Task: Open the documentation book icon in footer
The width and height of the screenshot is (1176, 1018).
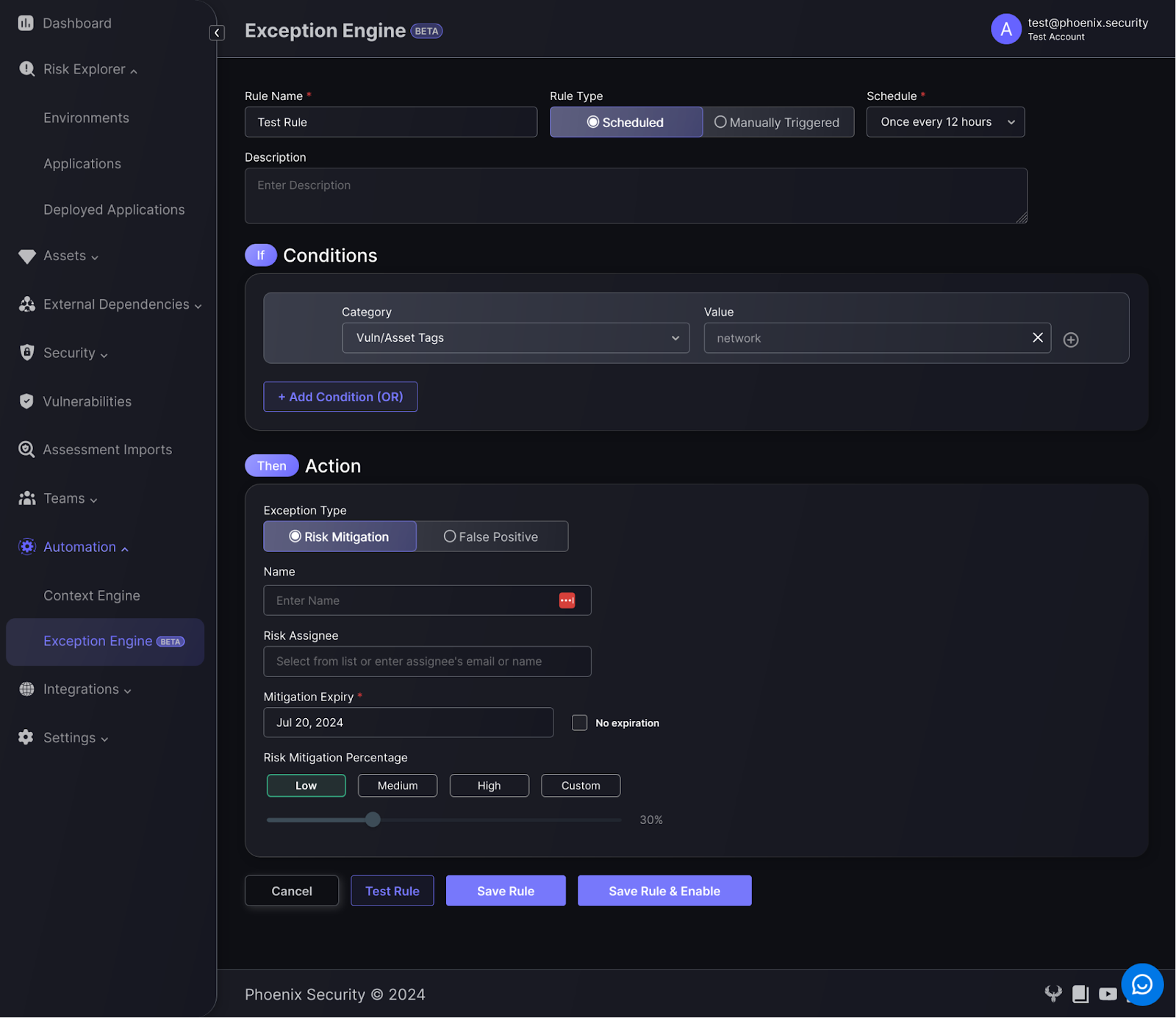Action: [x=1080, y=994]
